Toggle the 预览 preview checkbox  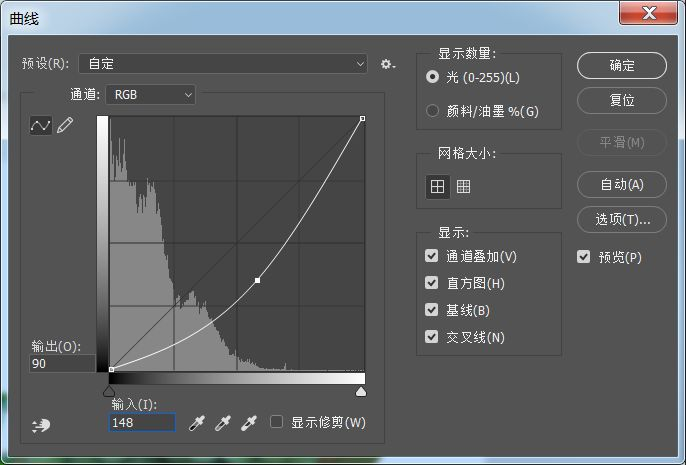pyautogui.click(x=584, y=257)
